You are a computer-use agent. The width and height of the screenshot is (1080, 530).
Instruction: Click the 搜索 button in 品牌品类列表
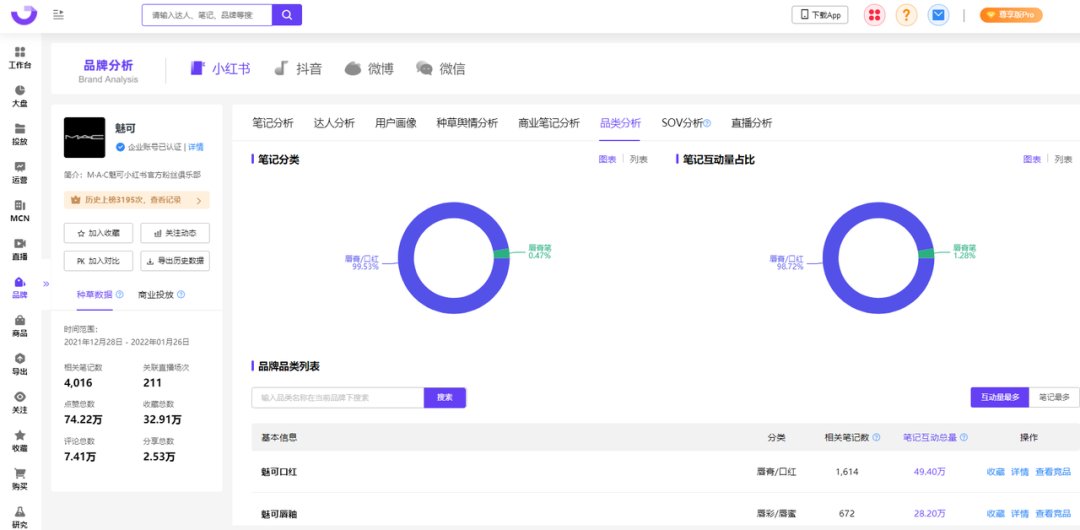tap(445, 398)
